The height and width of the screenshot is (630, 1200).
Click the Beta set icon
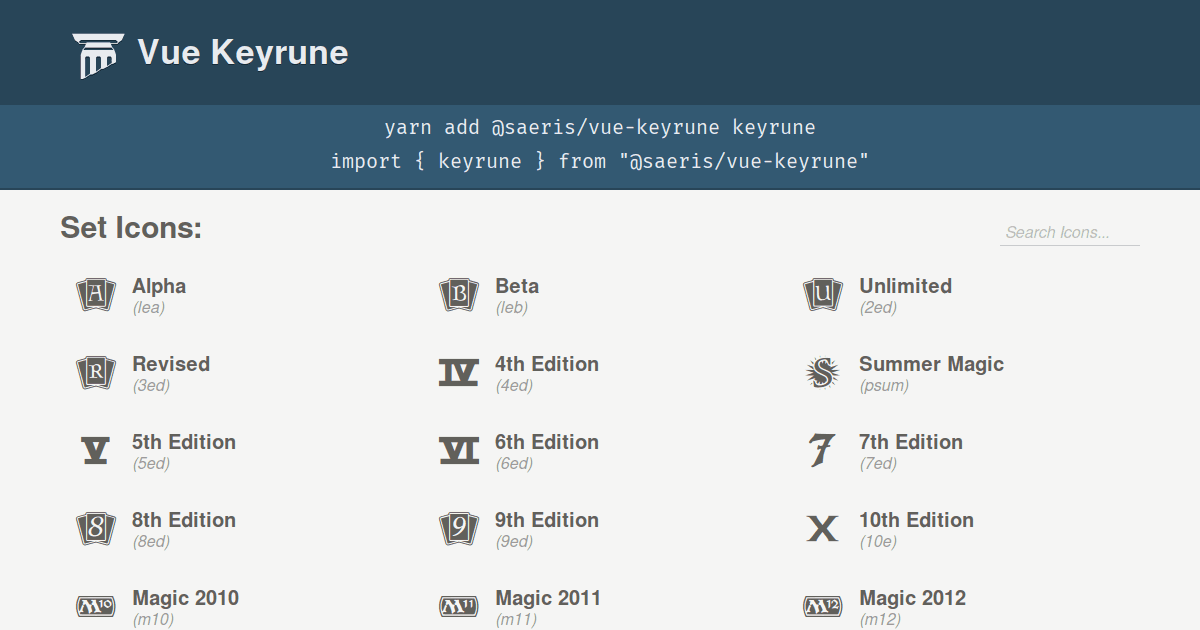pos(458,294)
